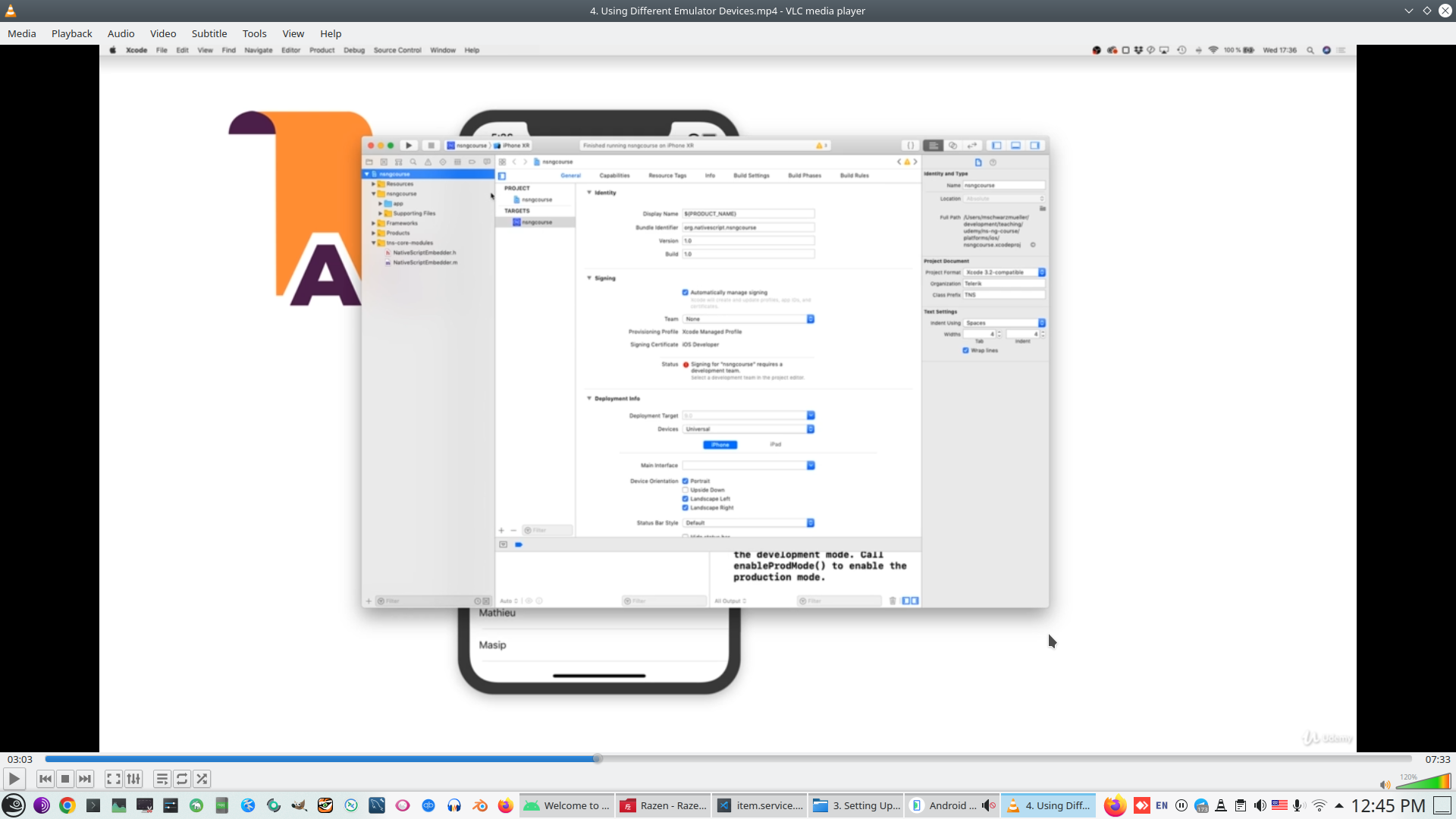Switch to item.service taskbar window
This screenshot has height=819, width=1456.
pyautogui.click(x=759, y=805)
